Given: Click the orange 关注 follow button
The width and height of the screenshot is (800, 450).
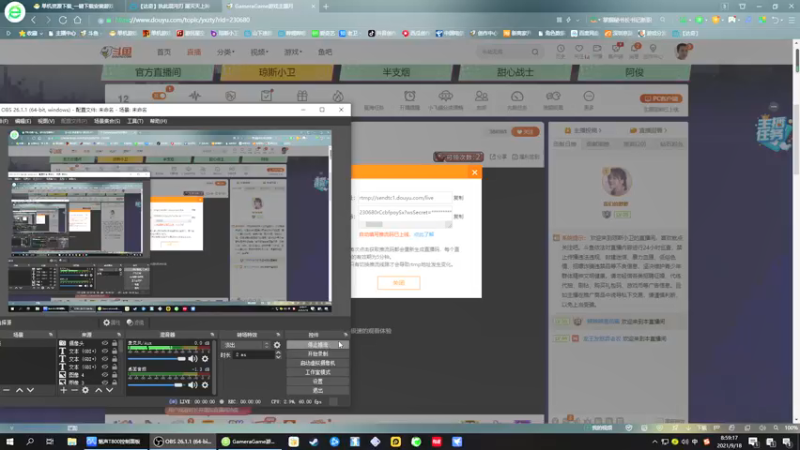Looking at the screenshot, I should tap(525, 132).
